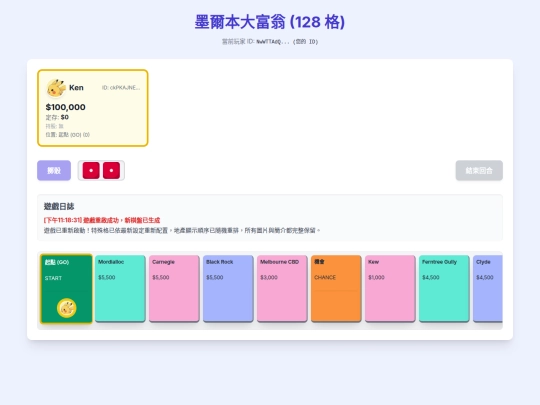Image resolution: width=540 pixels, height=405 pixels.
Task: Click Ken's $100,000 balance
Action: [65, 107]
